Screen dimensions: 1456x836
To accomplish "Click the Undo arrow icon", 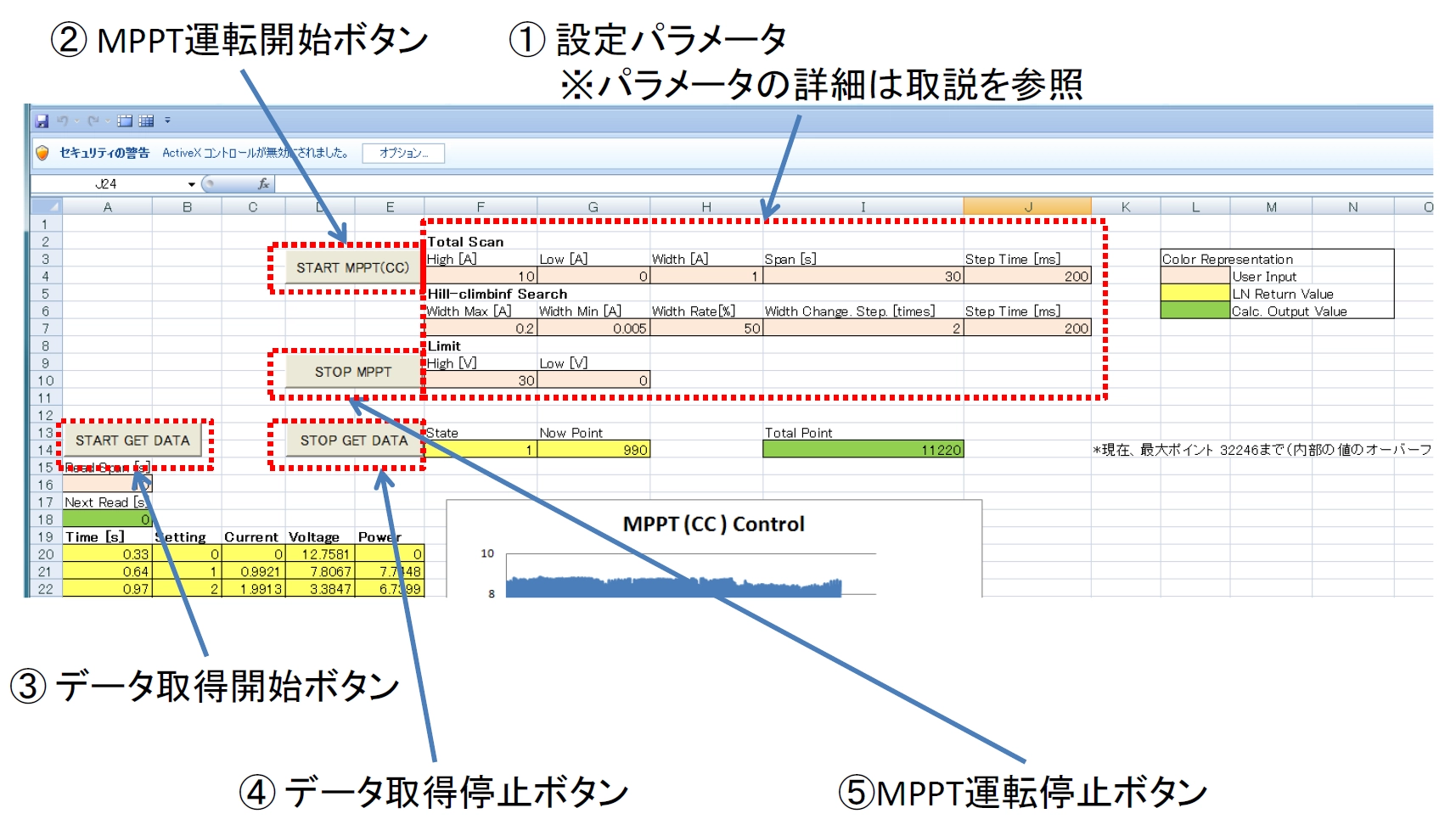I will [62, 121].
